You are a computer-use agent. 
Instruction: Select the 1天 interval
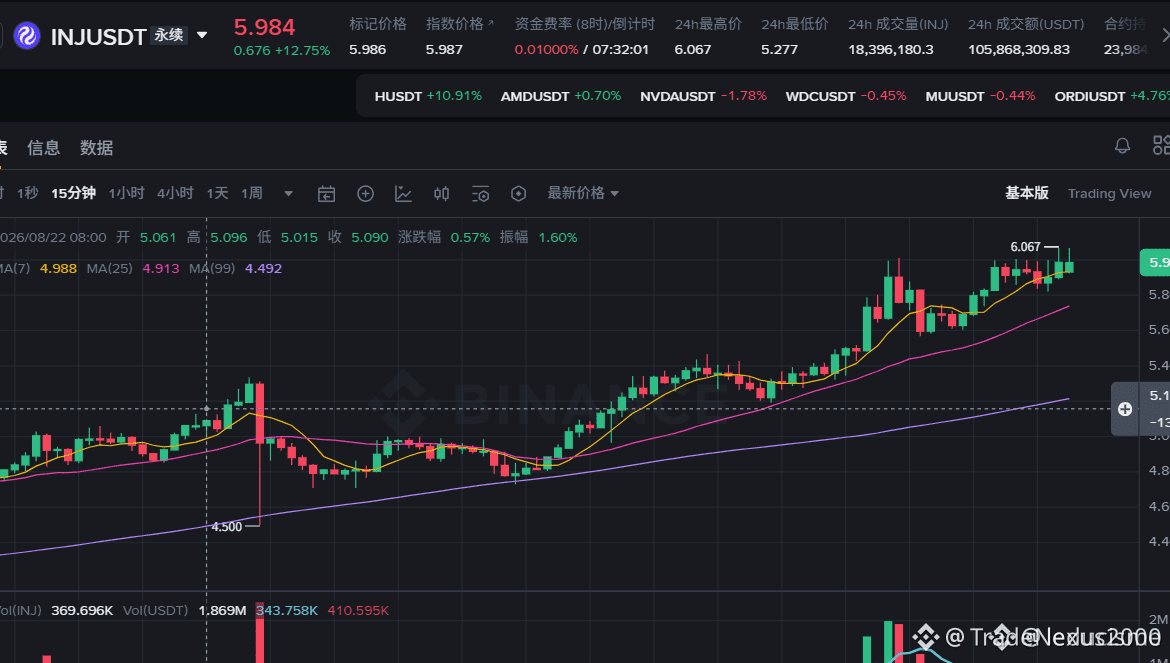[x=217, y=193]
